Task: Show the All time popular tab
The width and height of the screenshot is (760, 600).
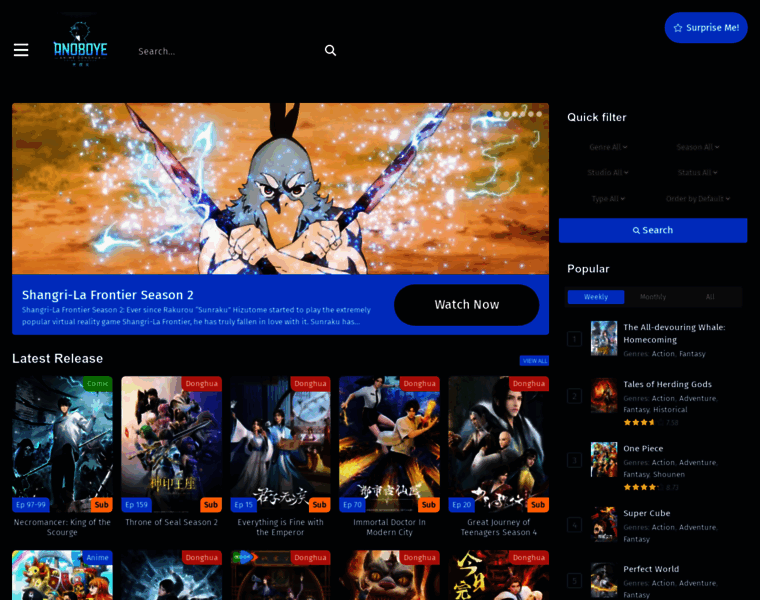Action: (710, 297)
